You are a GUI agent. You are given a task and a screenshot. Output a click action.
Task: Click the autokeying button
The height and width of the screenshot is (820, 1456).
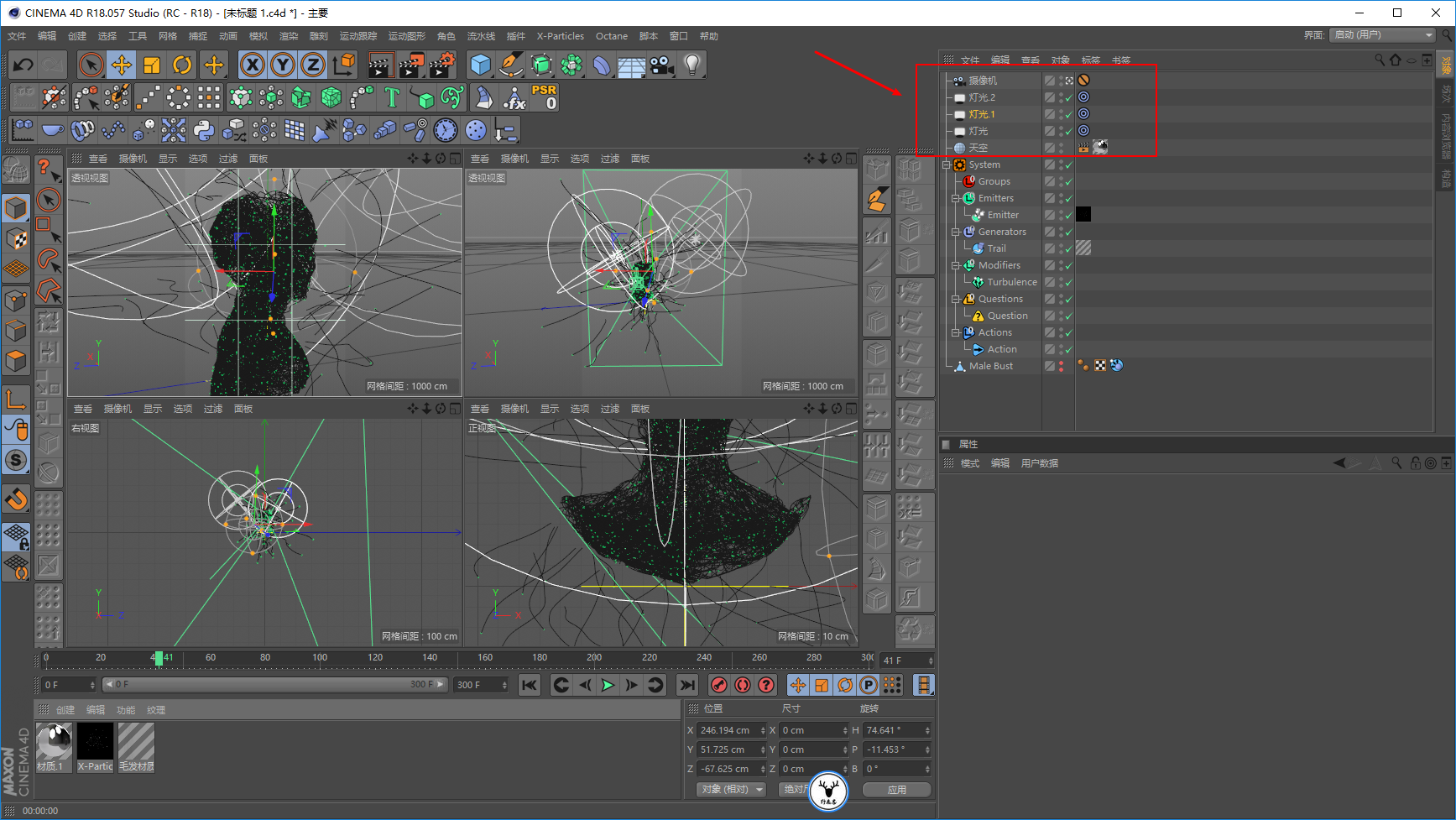pos(743,685)
